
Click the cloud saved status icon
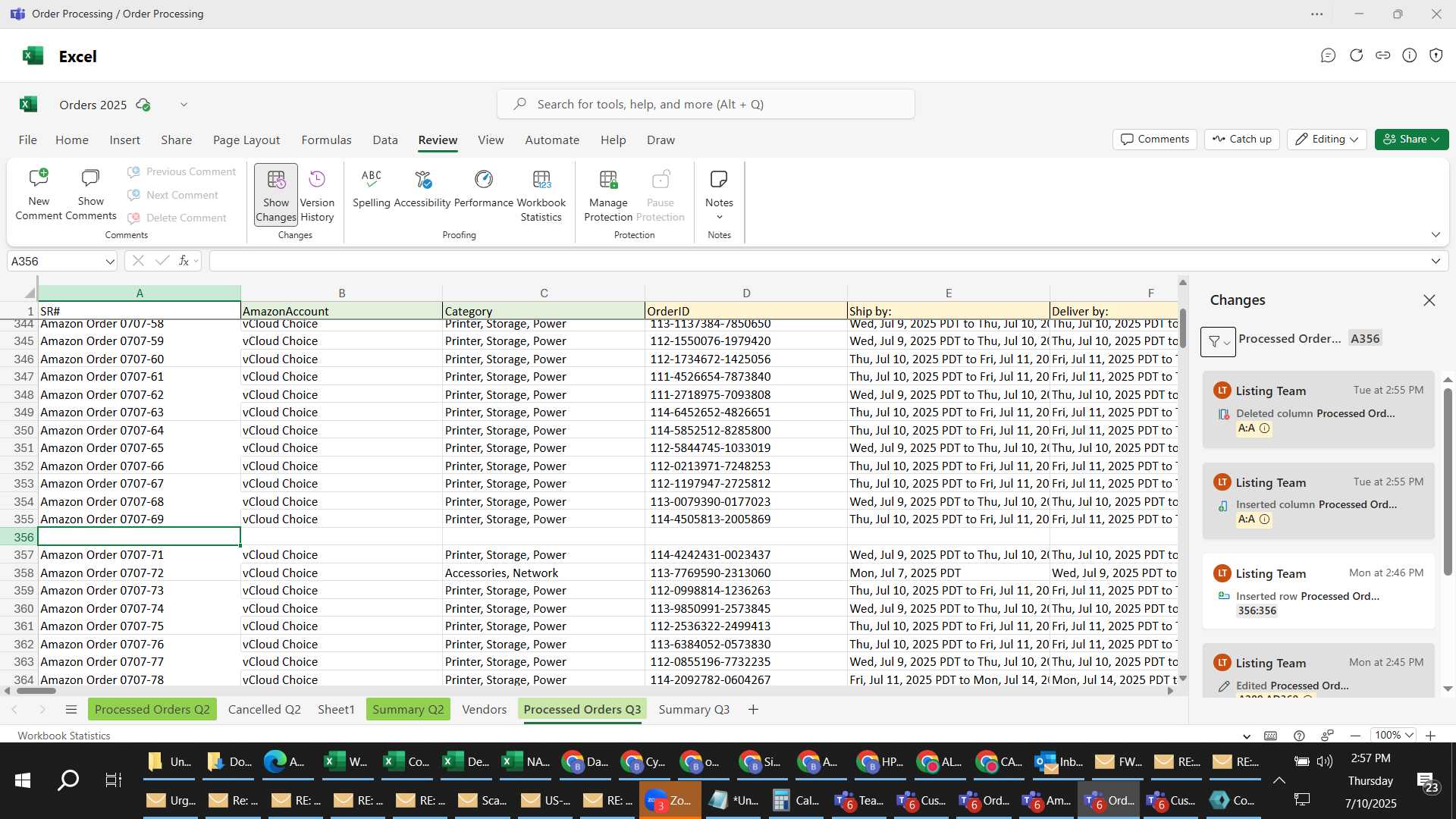(x=143, y=105)
